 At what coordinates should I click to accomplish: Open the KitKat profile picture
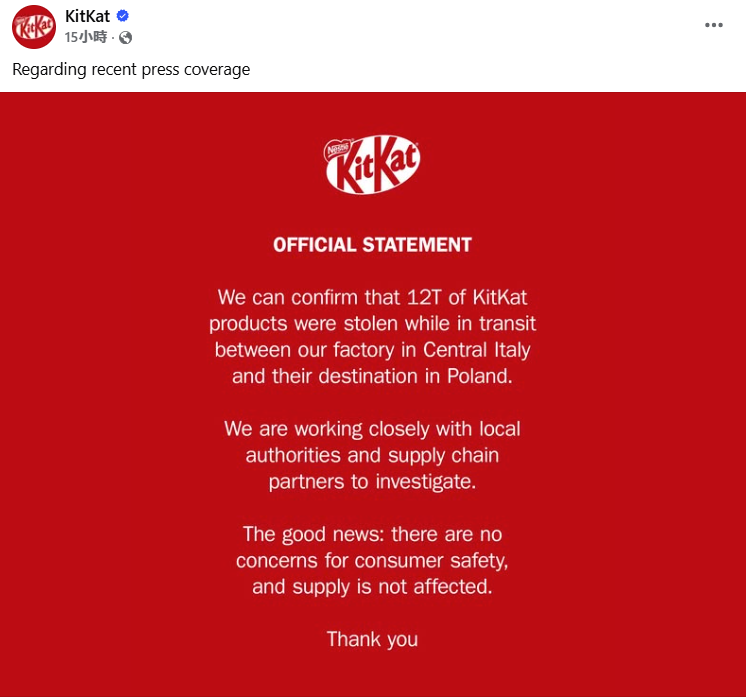[33, 26]
